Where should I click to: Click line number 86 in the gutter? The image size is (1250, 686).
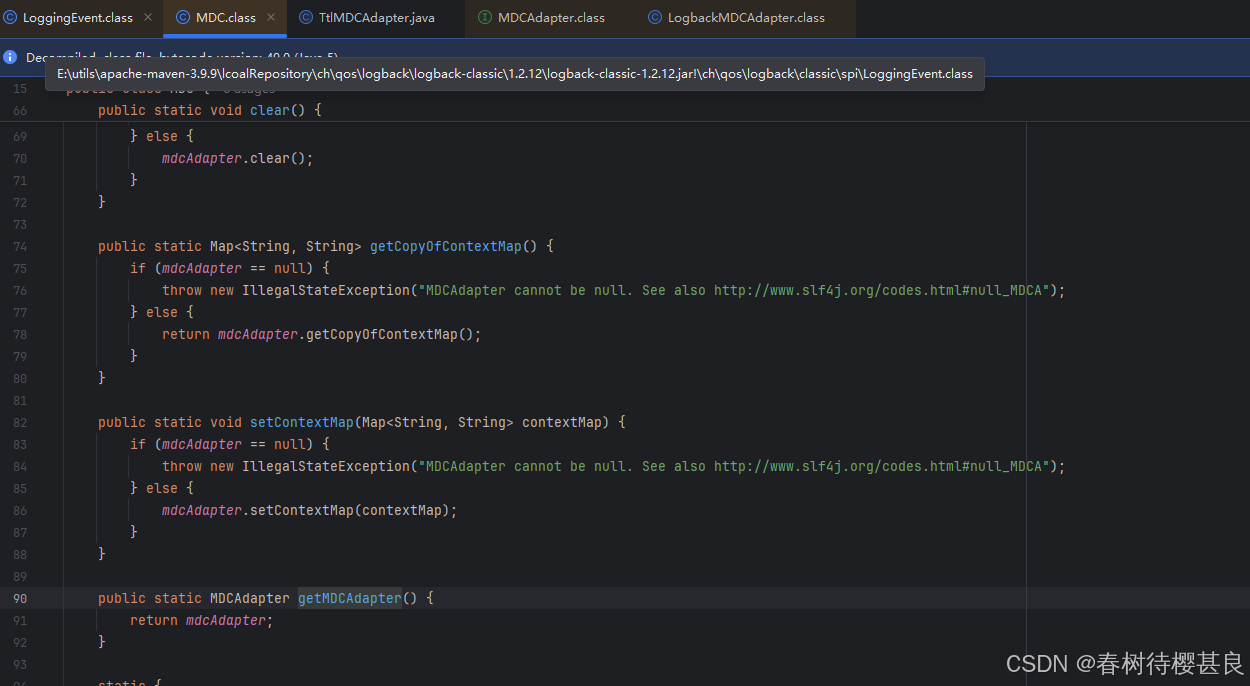pyautogui.click(x=20, y=510)
